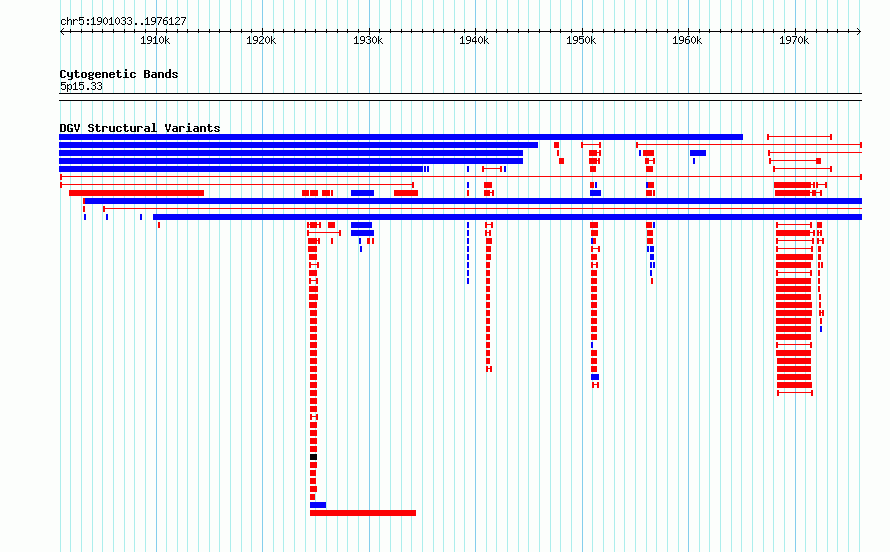
Task: Click the blue variant bar starting at 1910k
Action: (507, 217)
